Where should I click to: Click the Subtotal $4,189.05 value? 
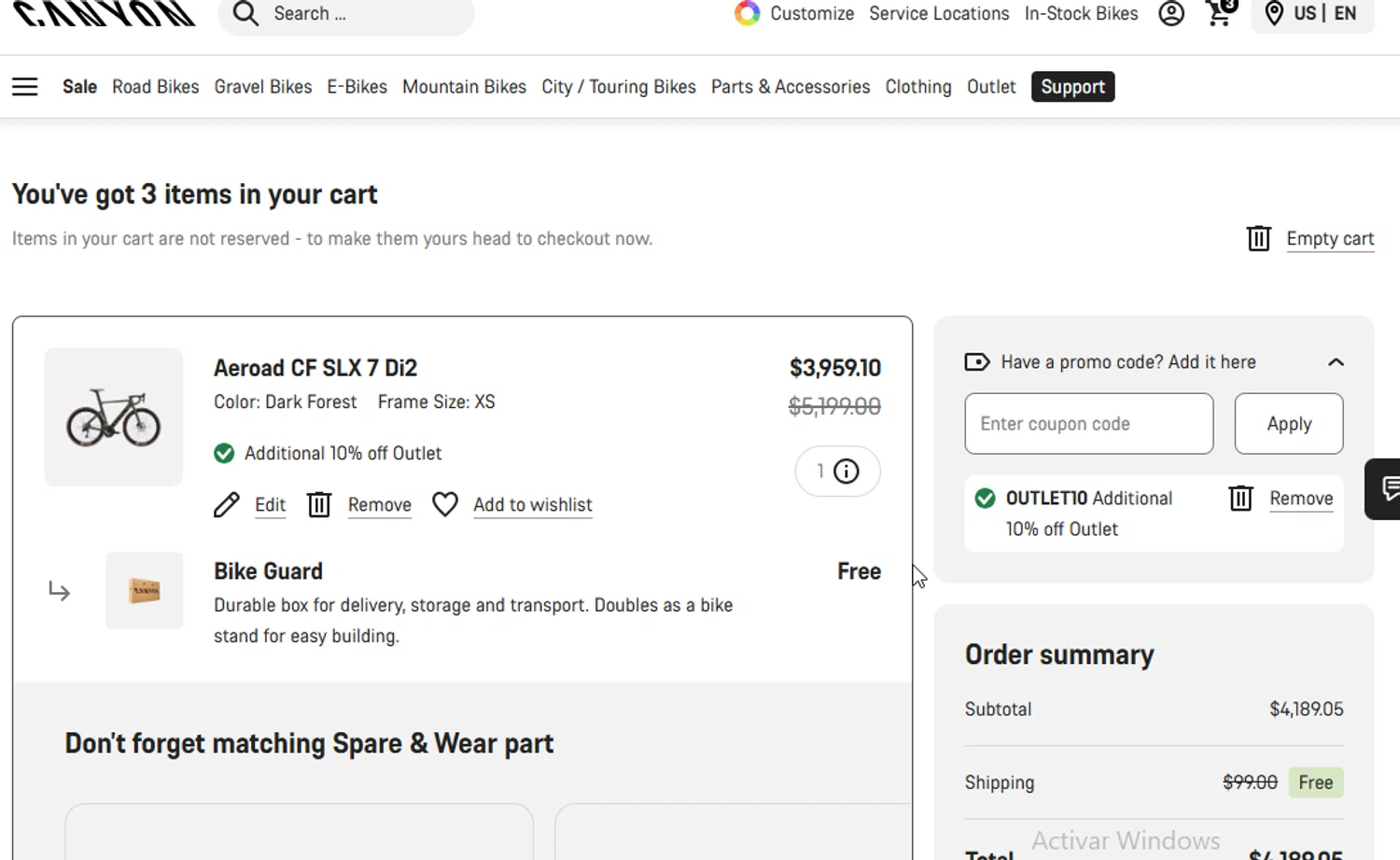pyautogui.click(x=1307, y=710)
